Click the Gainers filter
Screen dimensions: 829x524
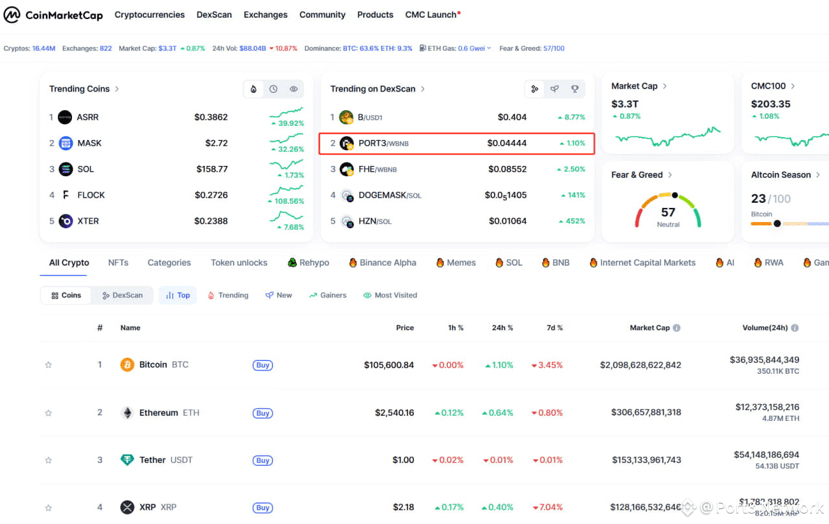(328, 296)
